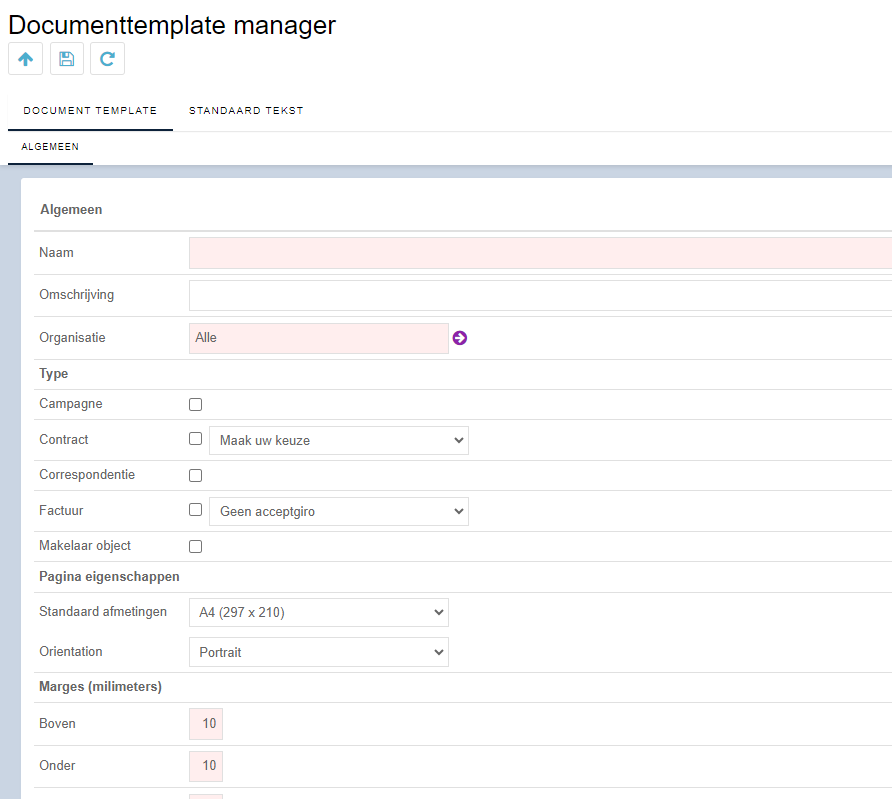This screenshot has width=892, height=799.
Task: Open organisation picker via purple arrow icon
Action: click(460, 338)
